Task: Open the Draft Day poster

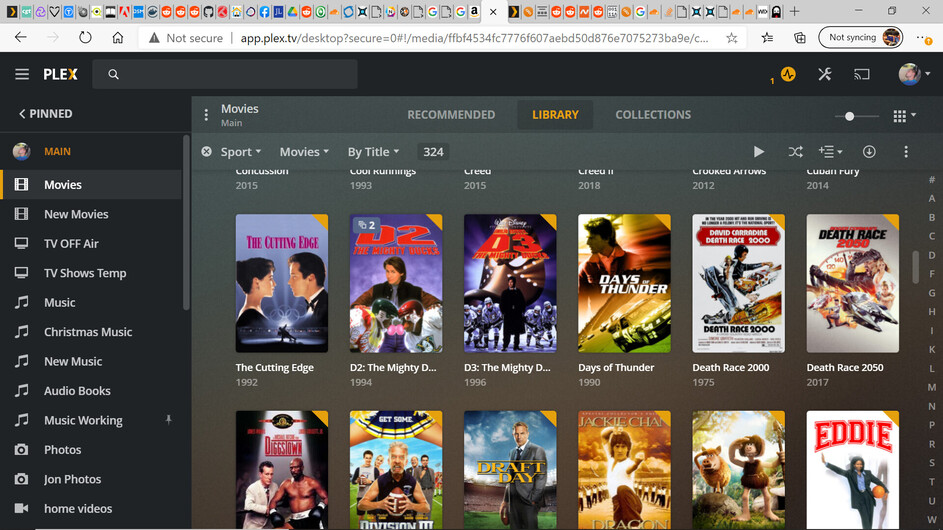Action: [x=510, y=470]
